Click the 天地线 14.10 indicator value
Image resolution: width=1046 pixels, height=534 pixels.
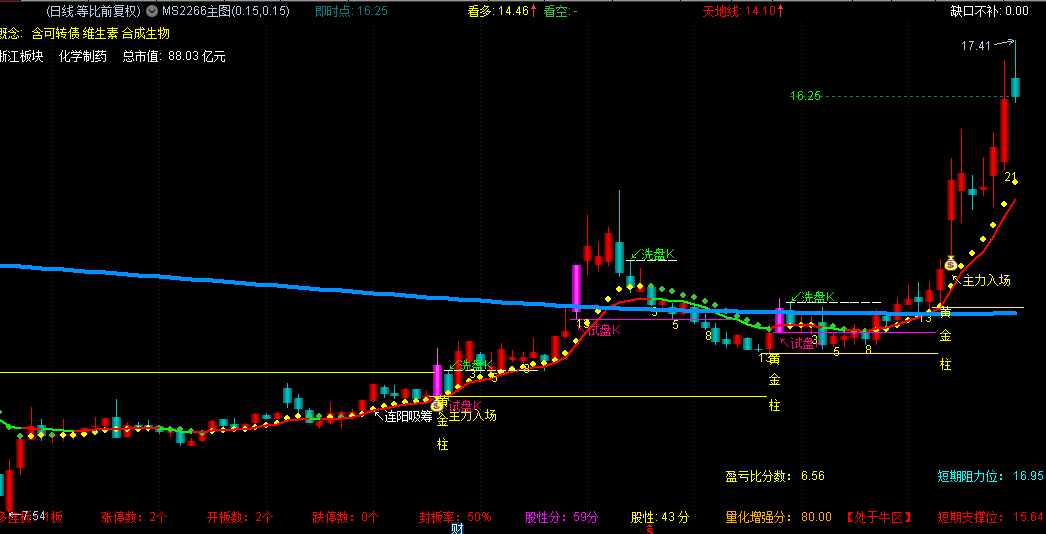(x=742, y=12)
